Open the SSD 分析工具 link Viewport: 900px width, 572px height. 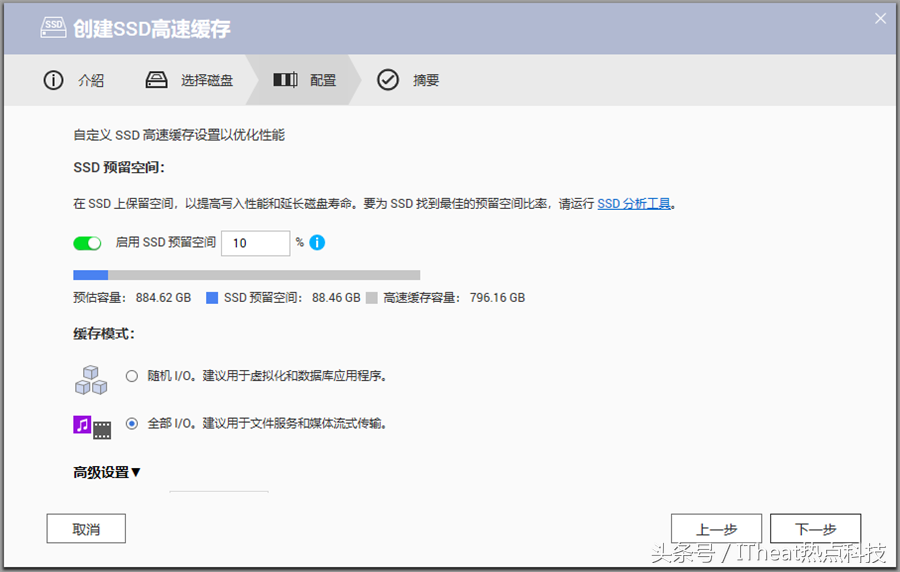pos(634,204)
